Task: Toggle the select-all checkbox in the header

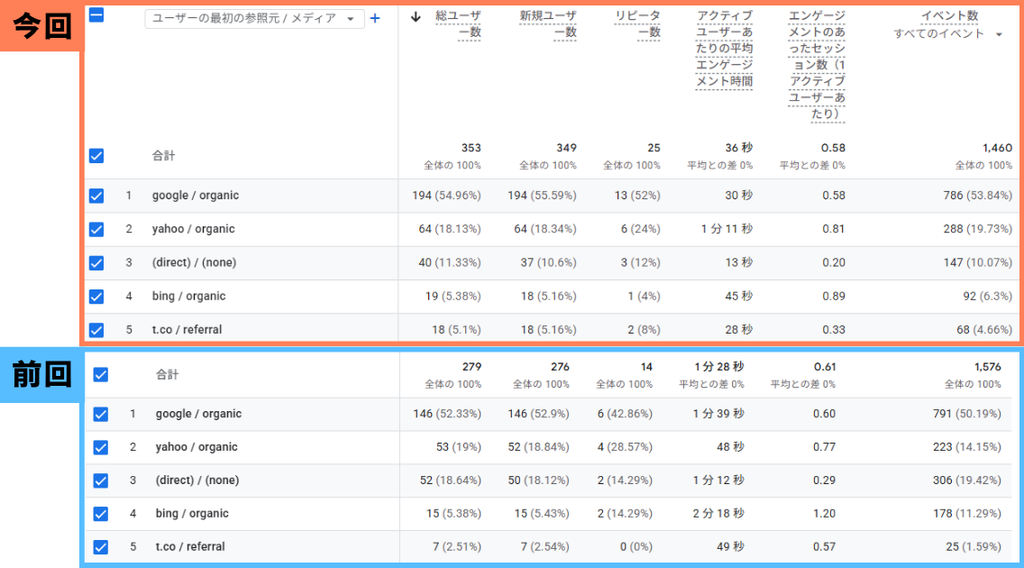Action: tap(96, 14)
